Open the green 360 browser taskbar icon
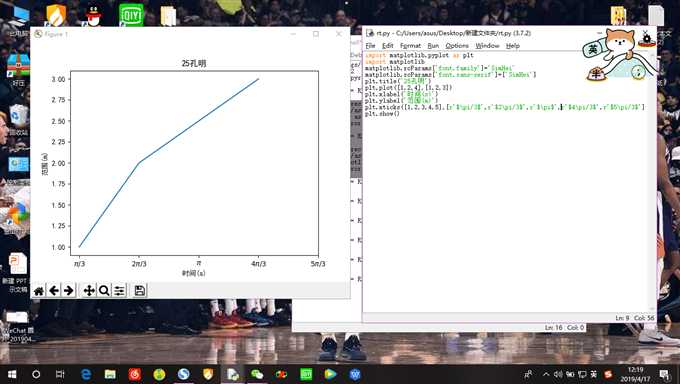680x384 pixels. coord(159,374)
